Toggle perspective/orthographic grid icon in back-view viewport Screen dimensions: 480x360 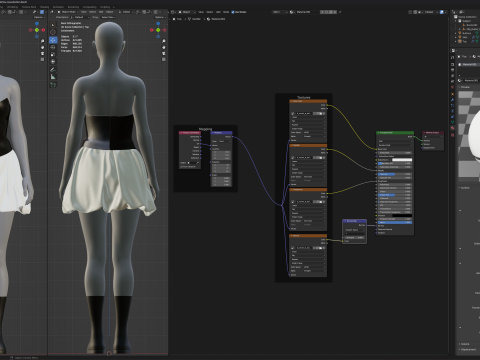(164, 59)
